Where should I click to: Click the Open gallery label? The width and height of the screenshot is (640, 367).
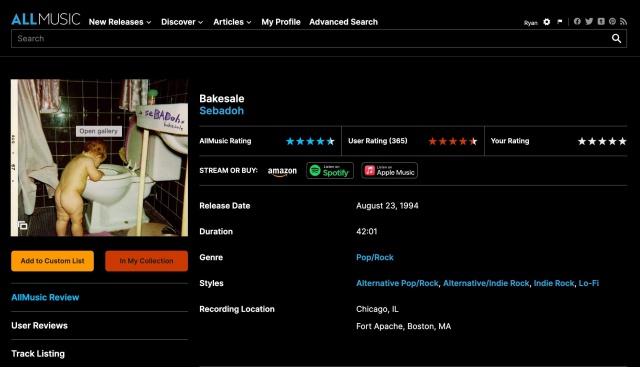tap(98, 131)
